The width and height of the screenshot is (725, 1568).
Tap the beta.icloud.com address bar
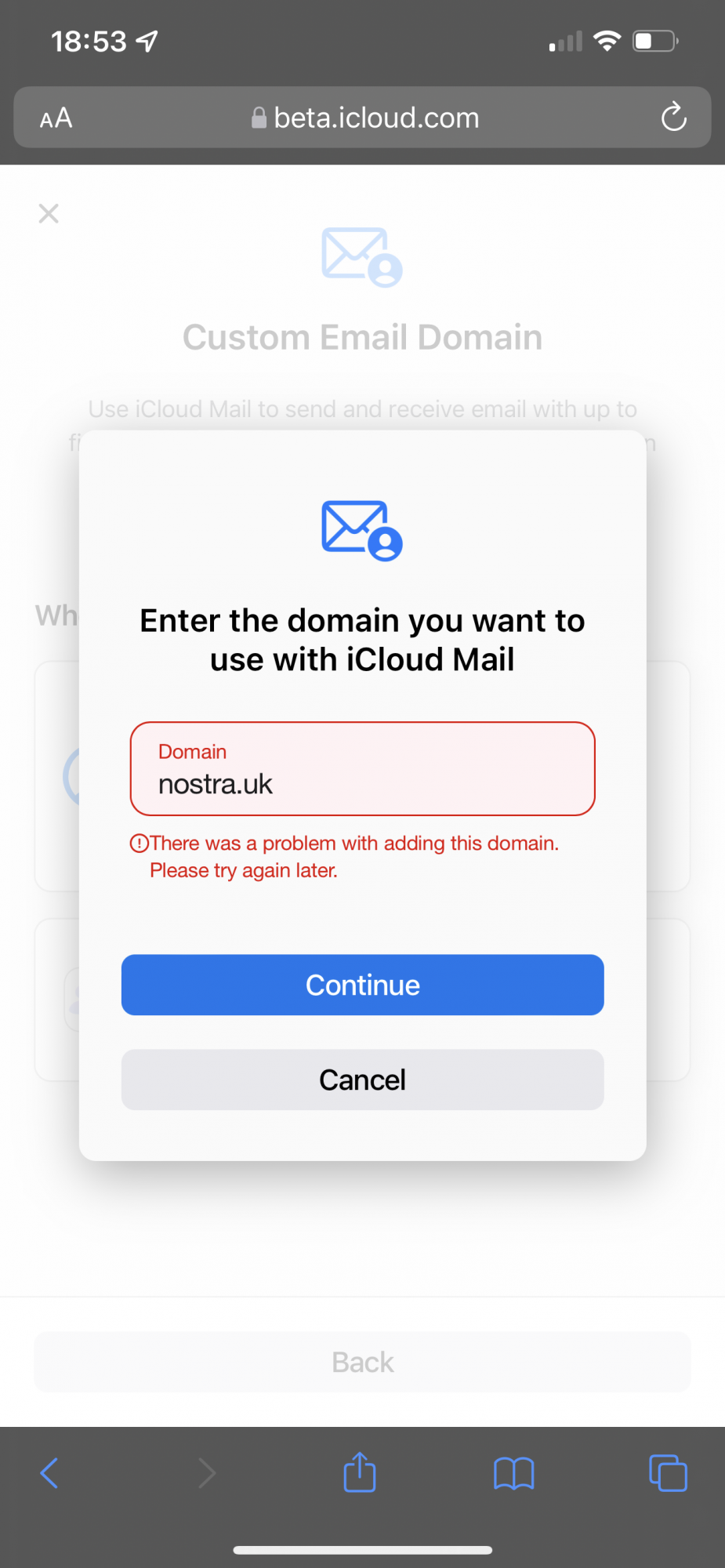point(363,118)
